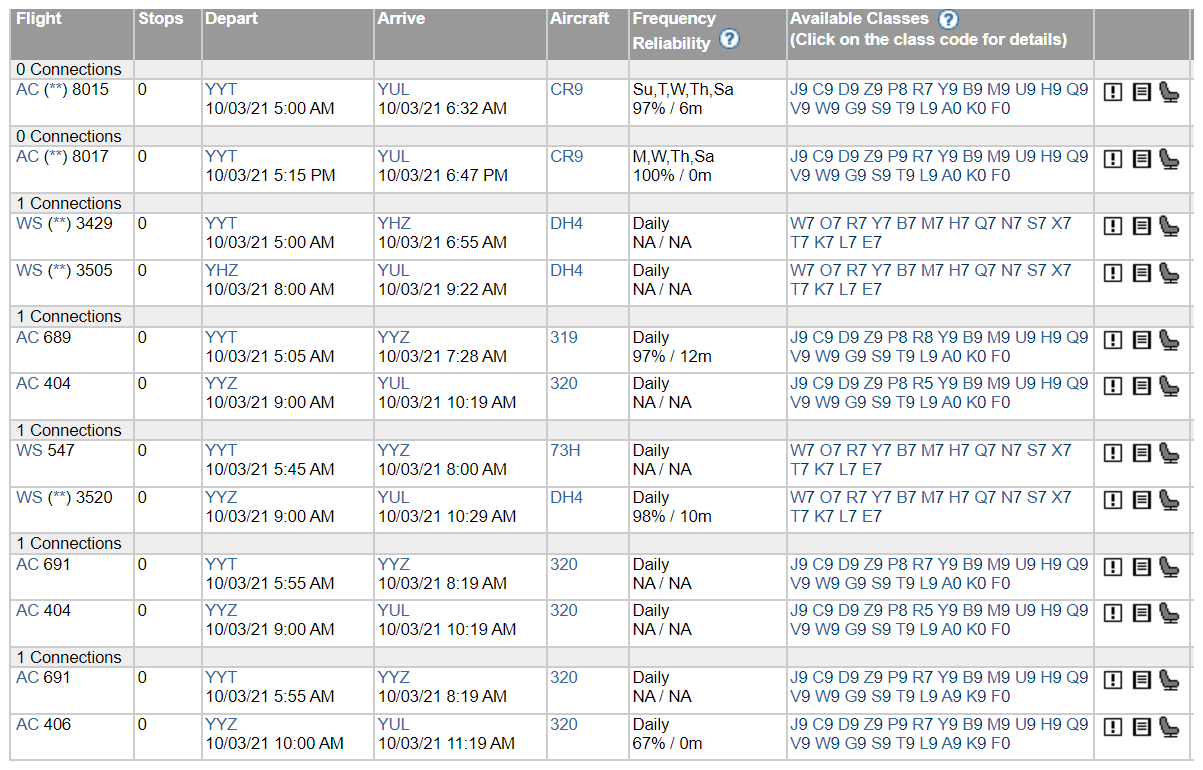Click the exclamation alert icon for AC 689
Screen dimensions: 1203x770
pos(1112,340)
